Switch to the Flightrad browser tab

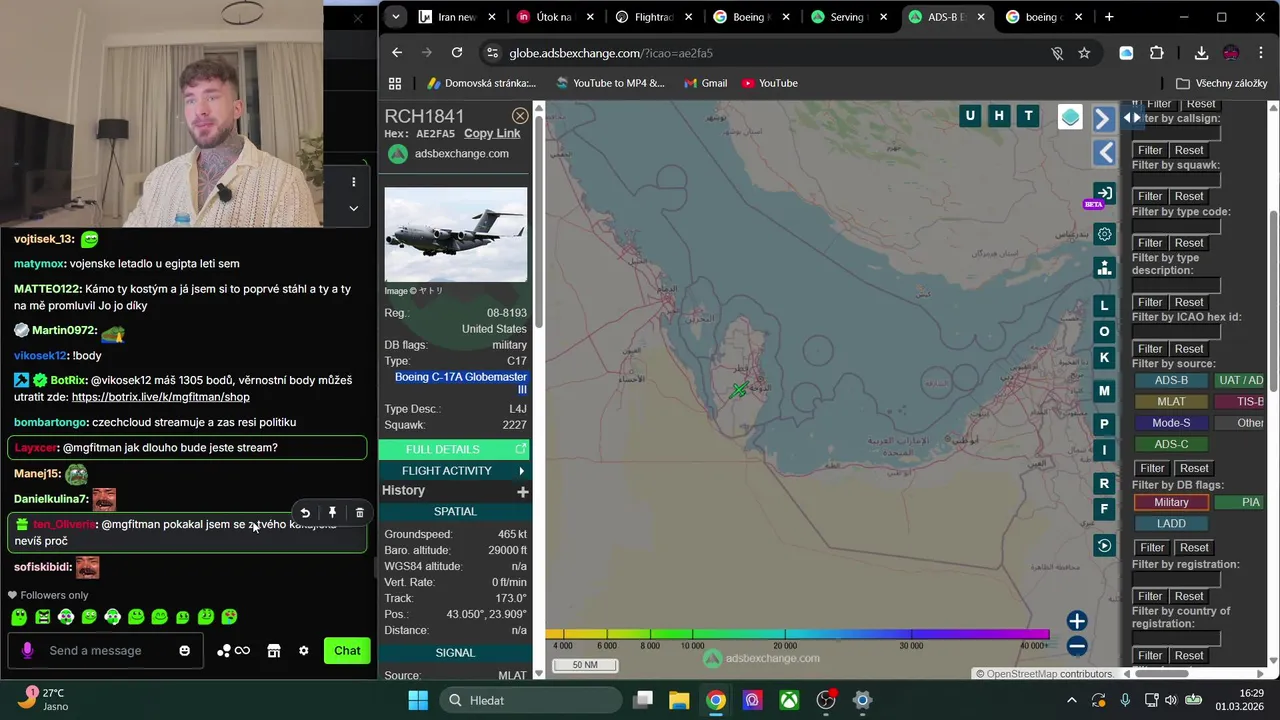[x=654, y=17]
